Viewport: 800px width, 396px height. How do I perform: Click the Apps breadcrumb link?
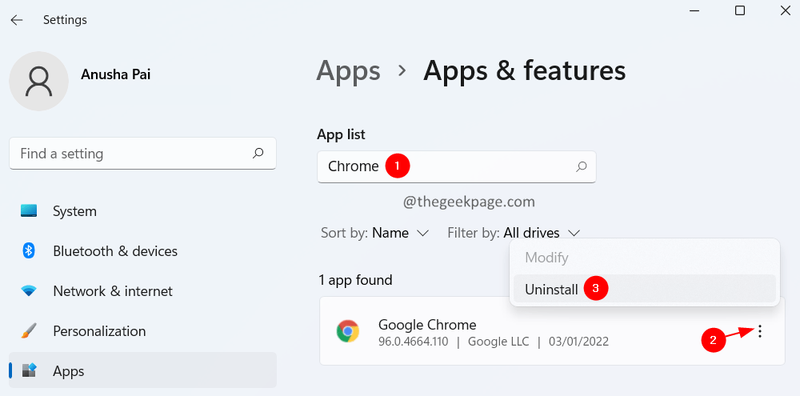tap(348, 71)
